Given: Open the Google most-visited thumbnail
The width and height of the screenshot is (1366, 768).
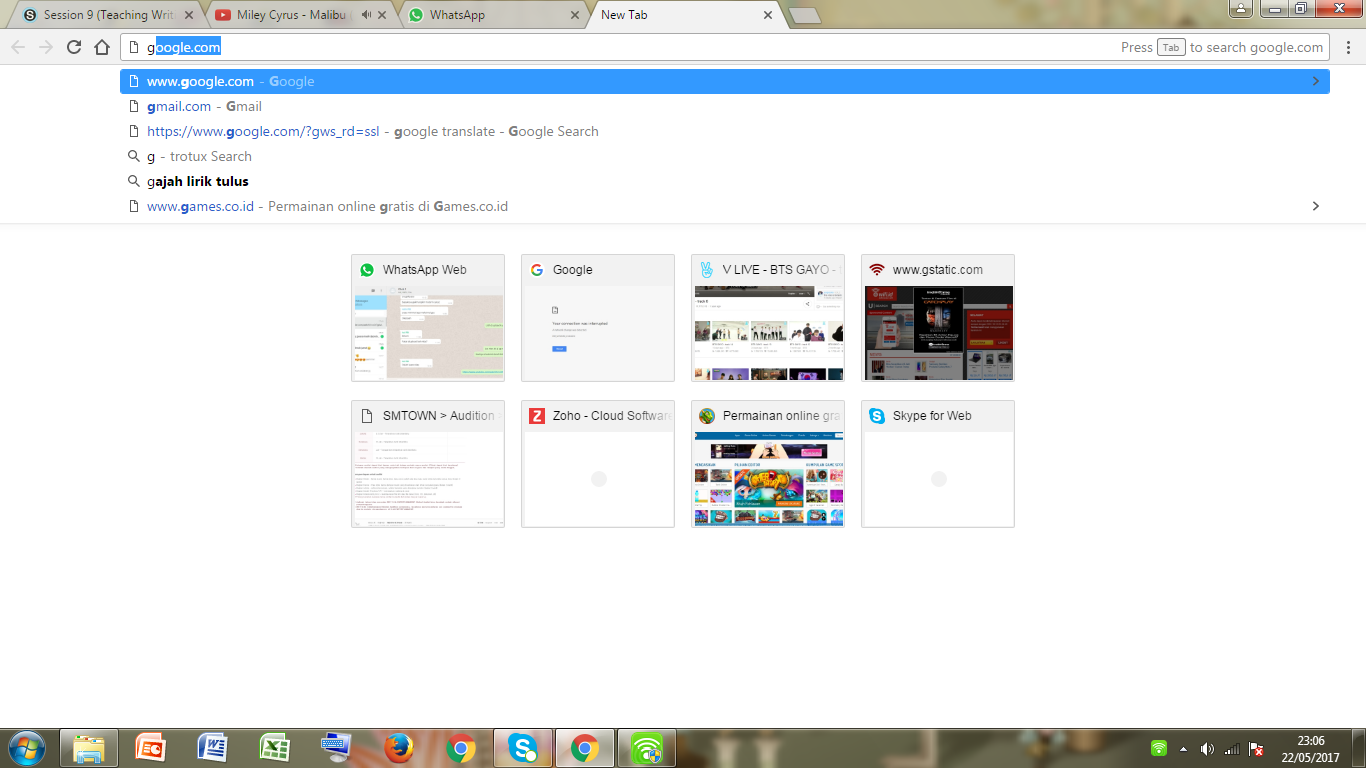Looking at the screenshot, I should [598, 318].
